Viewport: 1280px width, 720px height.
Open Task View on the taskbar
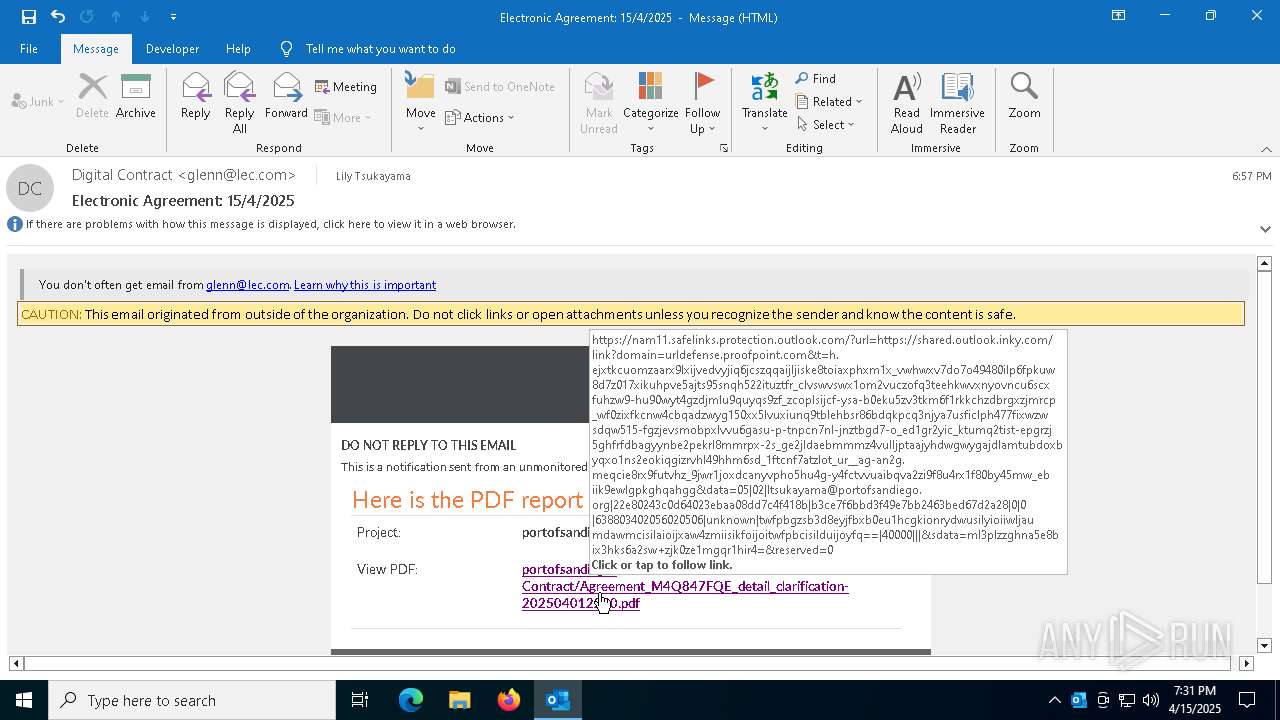tap(360, 700)
